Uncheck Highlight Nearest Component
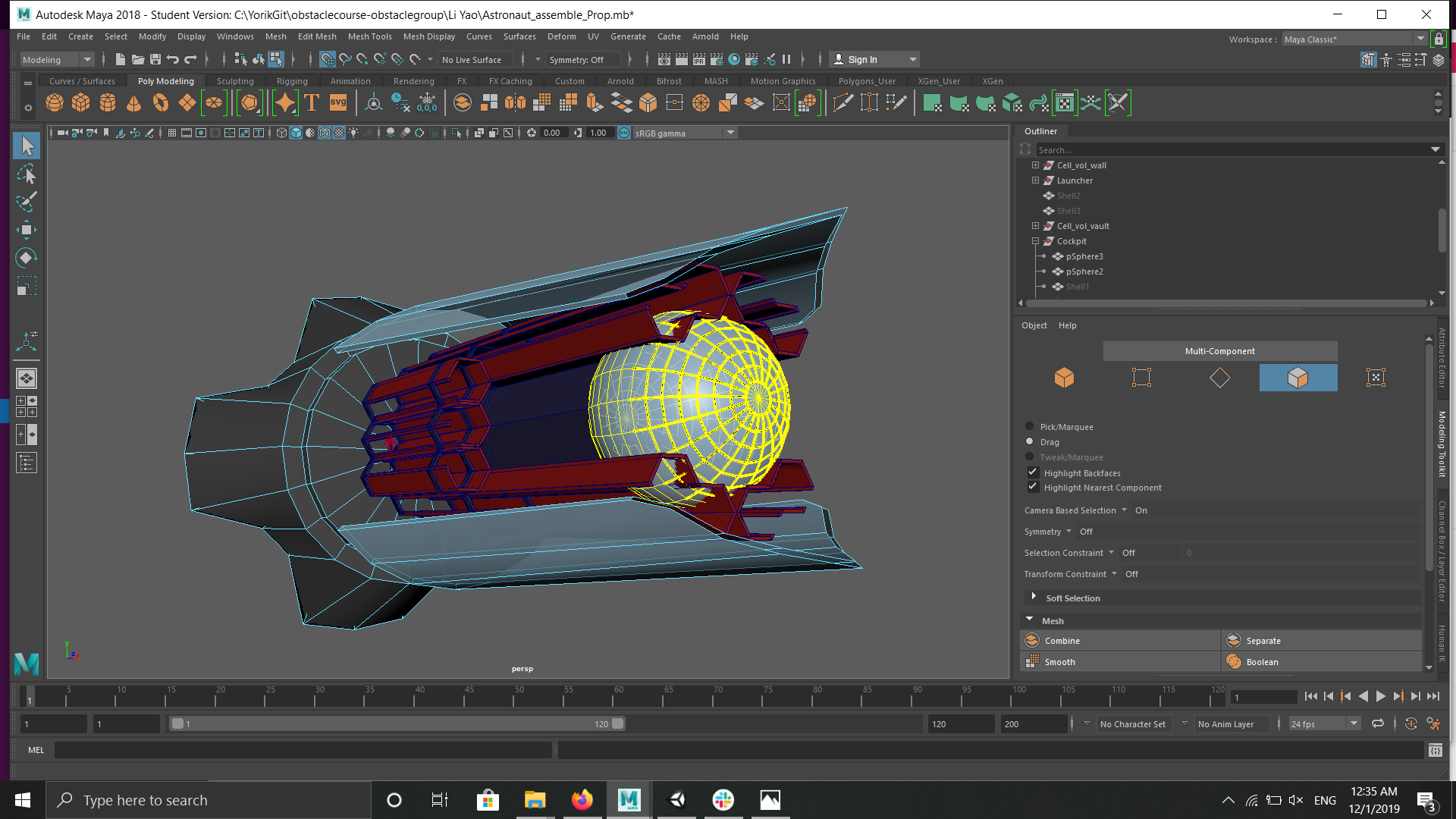Screen dimensions: 1456x819 (1032, 488)
